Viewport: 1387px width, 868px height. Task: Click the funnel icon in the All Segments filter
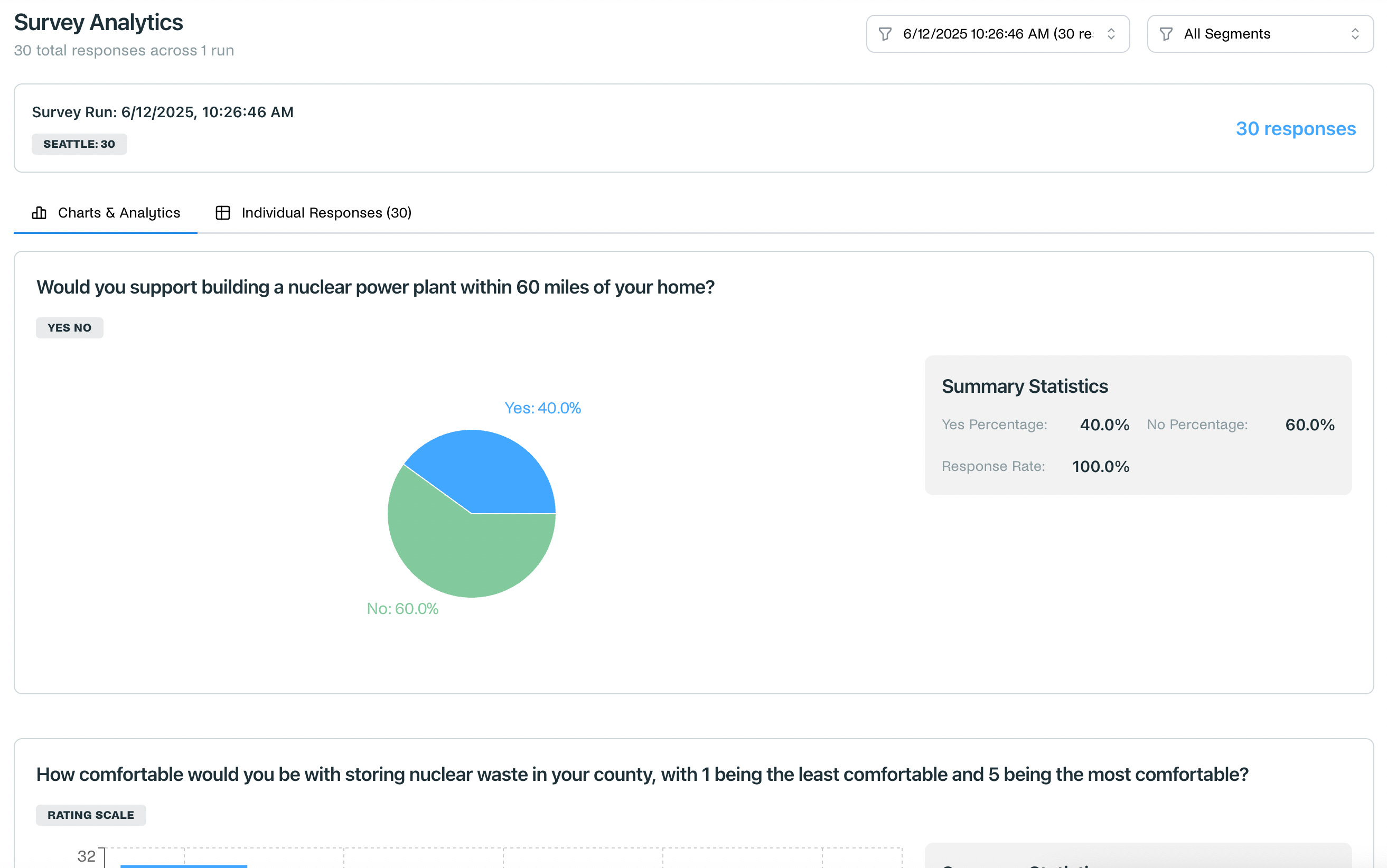point(1166,34)
